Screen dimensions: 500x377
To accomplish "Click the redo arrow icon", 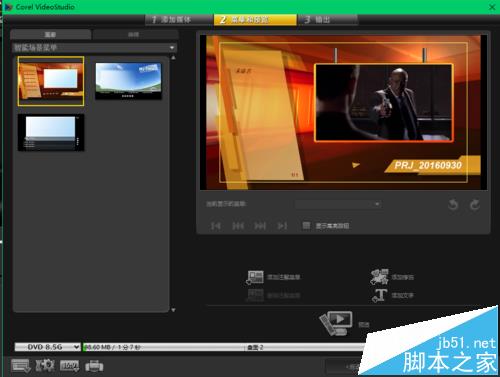I will (474, 204).
